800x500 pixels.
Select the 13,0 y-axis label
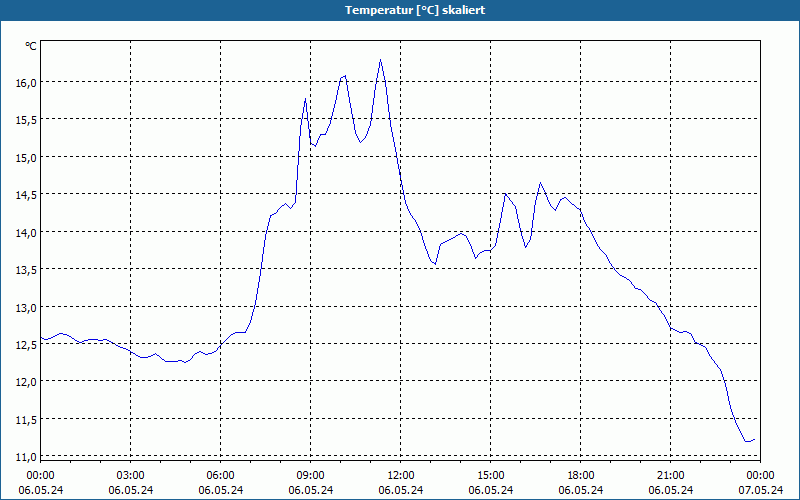[x=26, y=308]
